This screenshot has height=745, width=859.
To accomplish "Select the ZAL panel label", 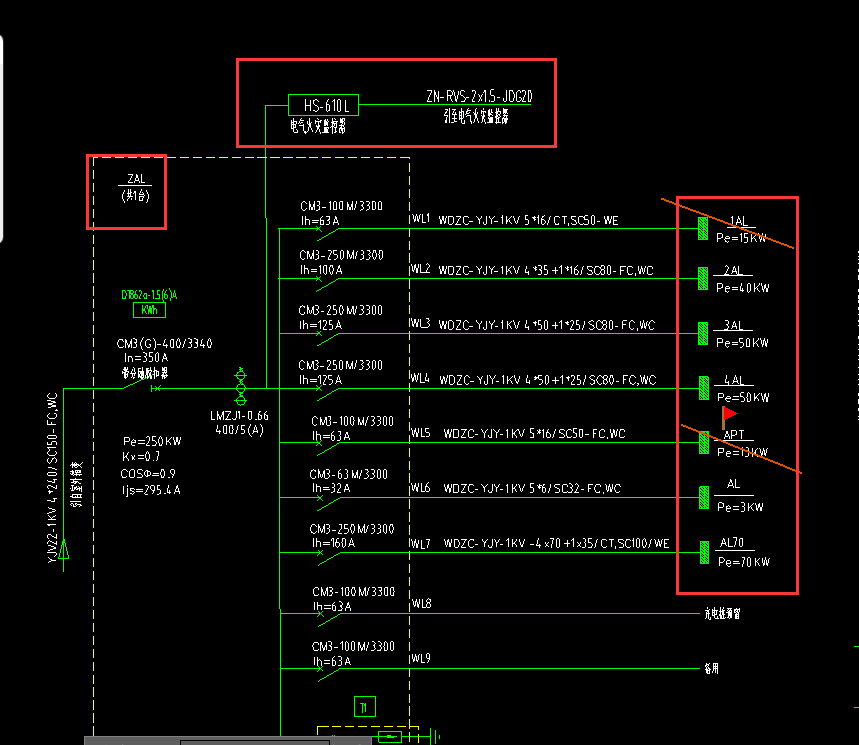I will coord(135,187).
